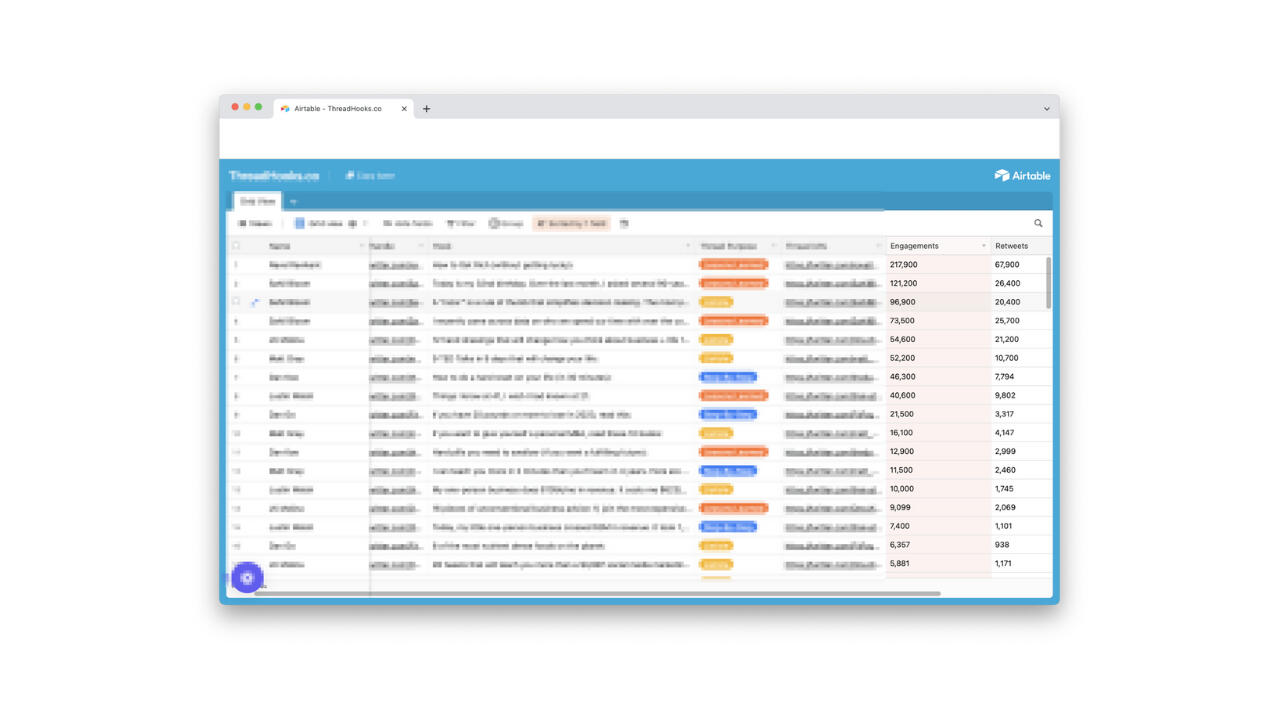
Task: Click the highlighted Sorted by 1 field button
Action: coord(572,224)
